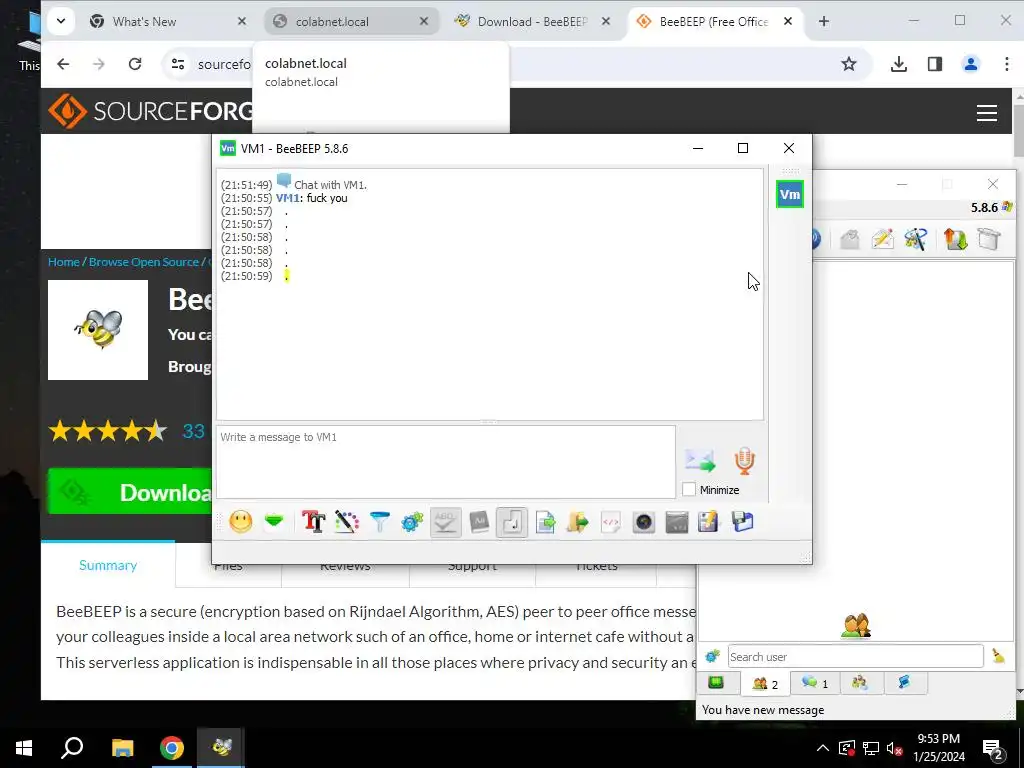Screen dimensions: 1024x768
Task: Select the Vm user avatar in chat sidebar
Action: [790, 194]
